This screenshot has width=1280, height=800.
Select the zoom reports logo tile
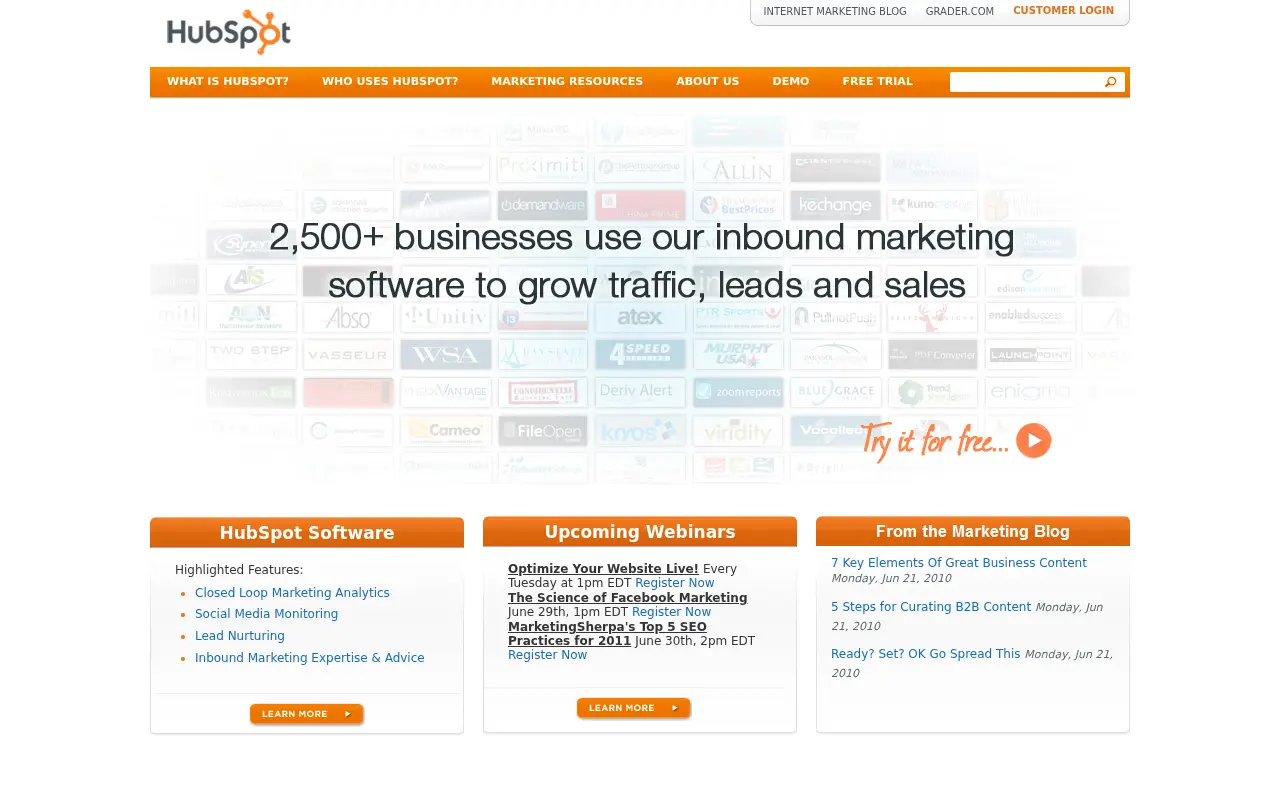[738, 391]
